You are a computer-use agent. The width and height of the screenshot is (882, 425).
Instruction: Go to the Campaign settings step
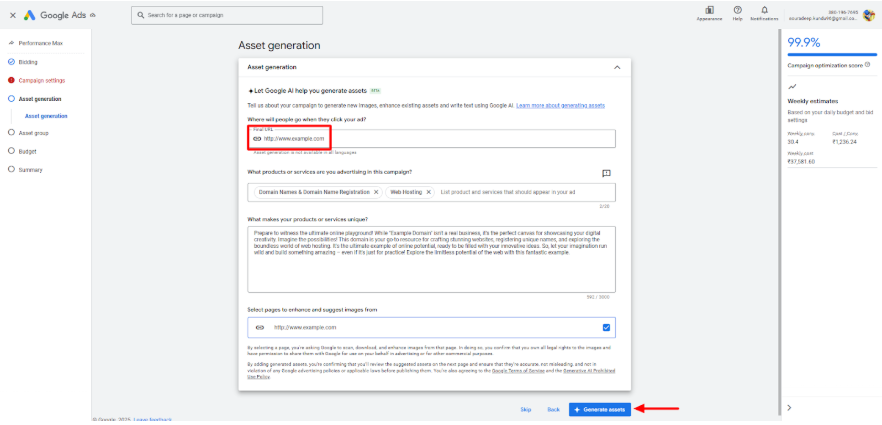(x=41, y=80)
